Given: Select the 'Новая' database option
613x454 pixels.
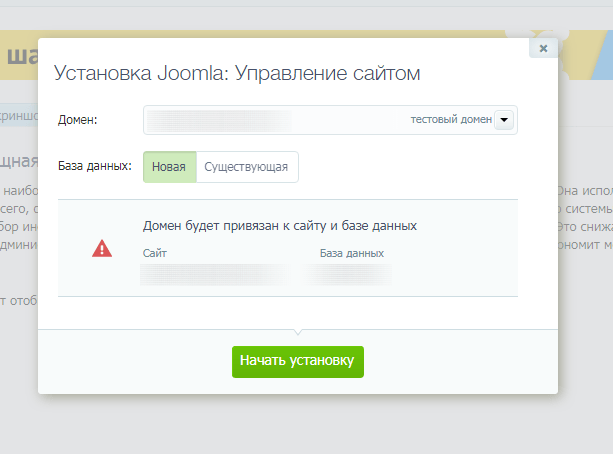Looking at the screenshot, I should click(170, 167).
